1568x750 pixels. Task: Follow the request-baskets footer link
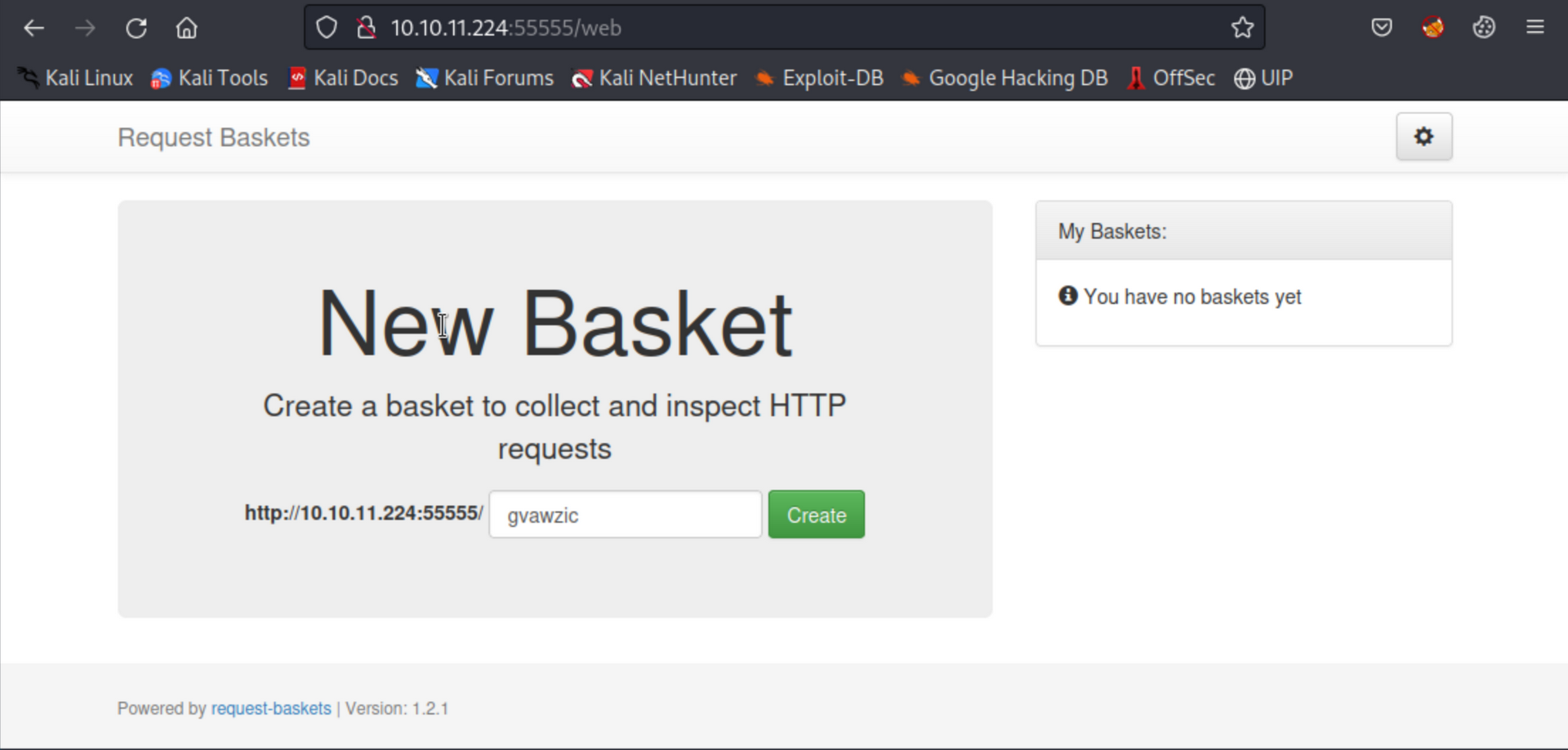point(271,708)
